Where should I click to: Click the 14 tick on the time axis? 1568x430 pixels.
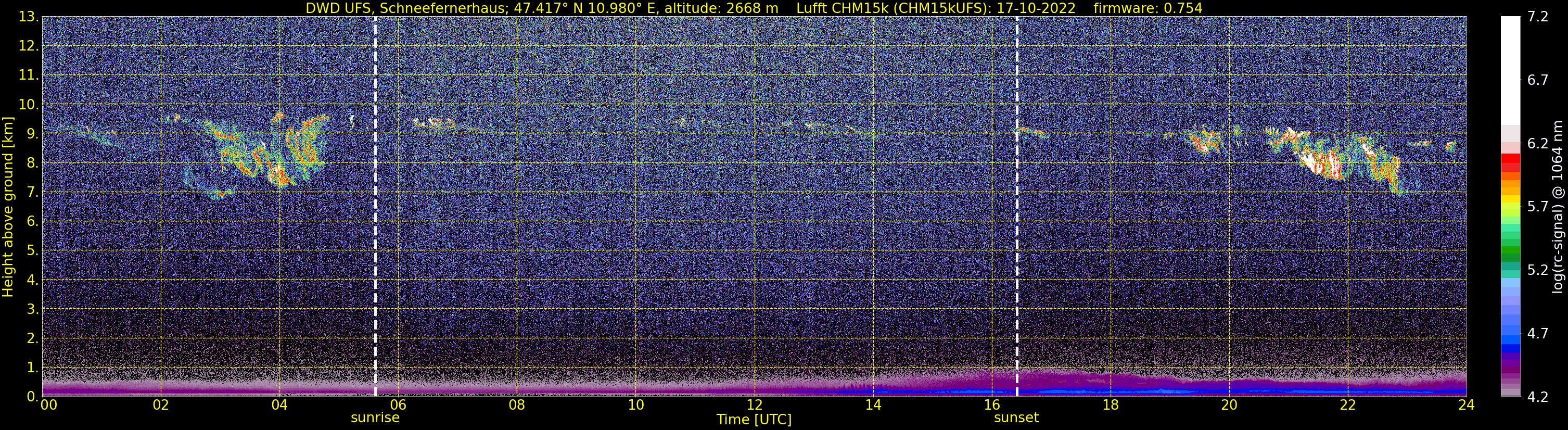(873, 406)
